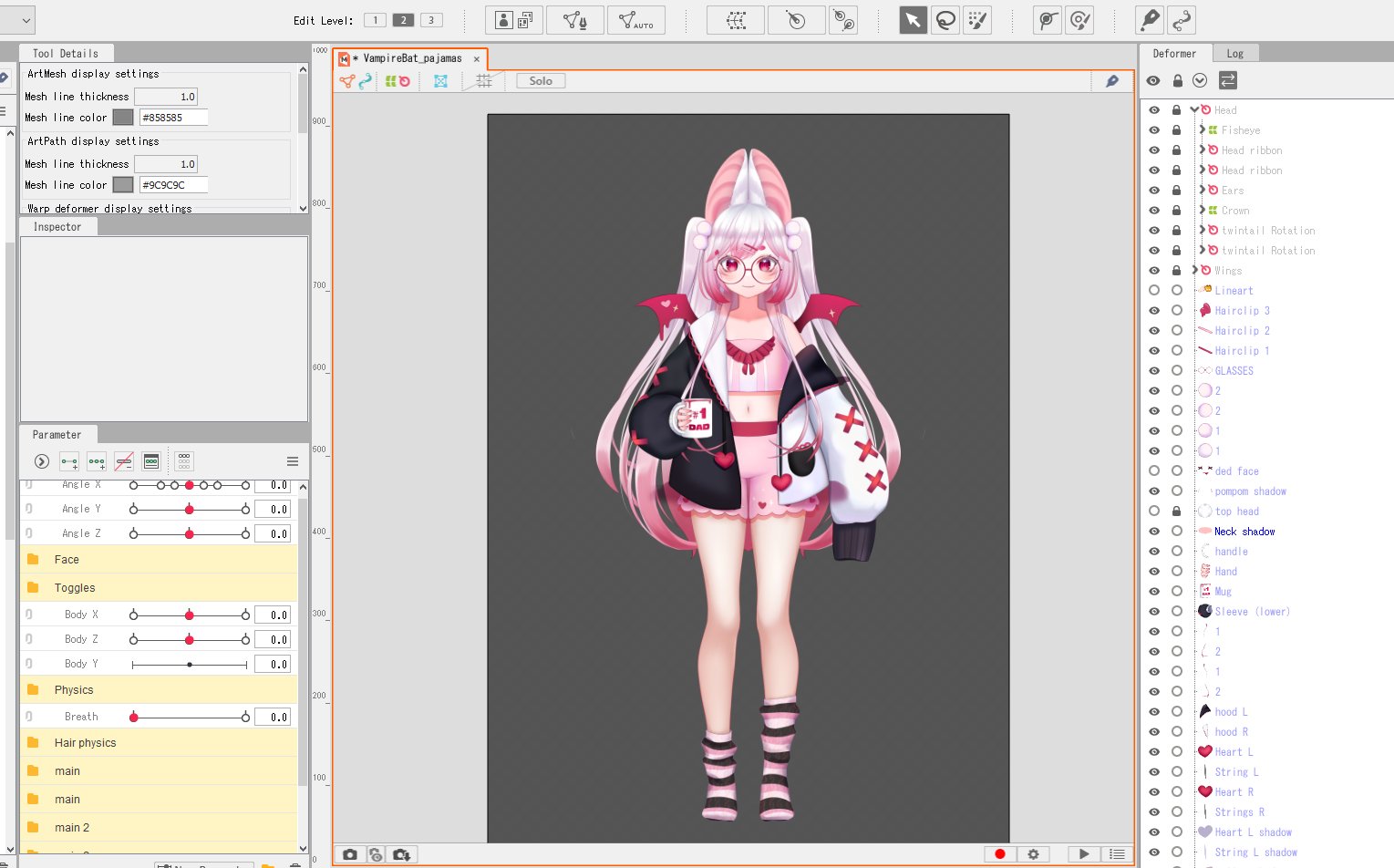Toggle lock circle for Neck shadow
1394x868 pixels.
click(1176, 532)
